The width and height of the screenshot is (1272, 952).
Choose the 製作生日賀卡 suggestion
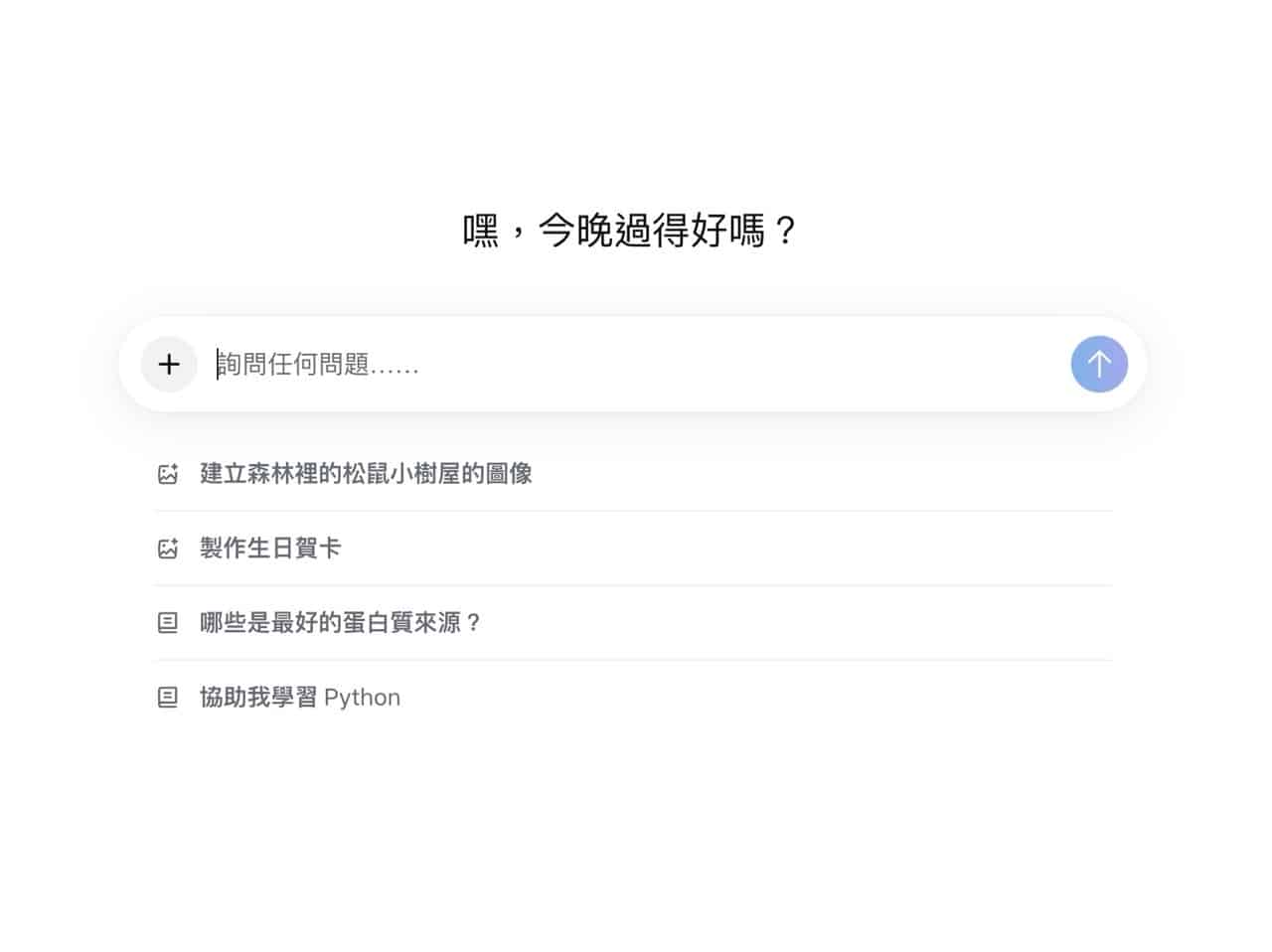270,549
